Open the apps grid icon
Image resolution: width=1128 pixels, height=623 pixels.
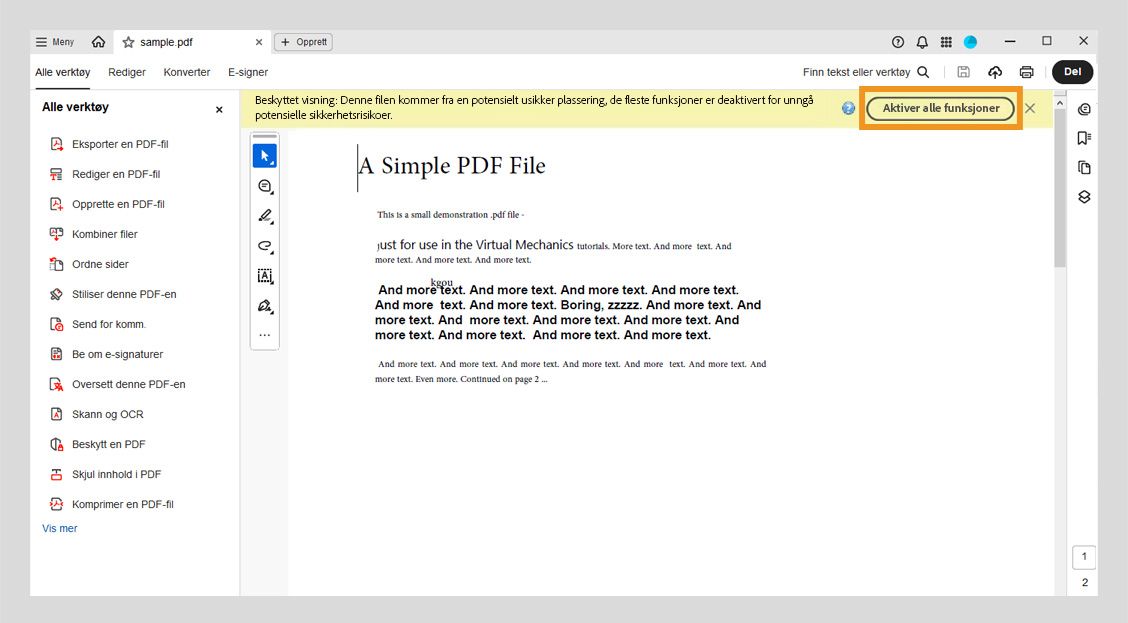pyautogui.click(x=946, y=42)
